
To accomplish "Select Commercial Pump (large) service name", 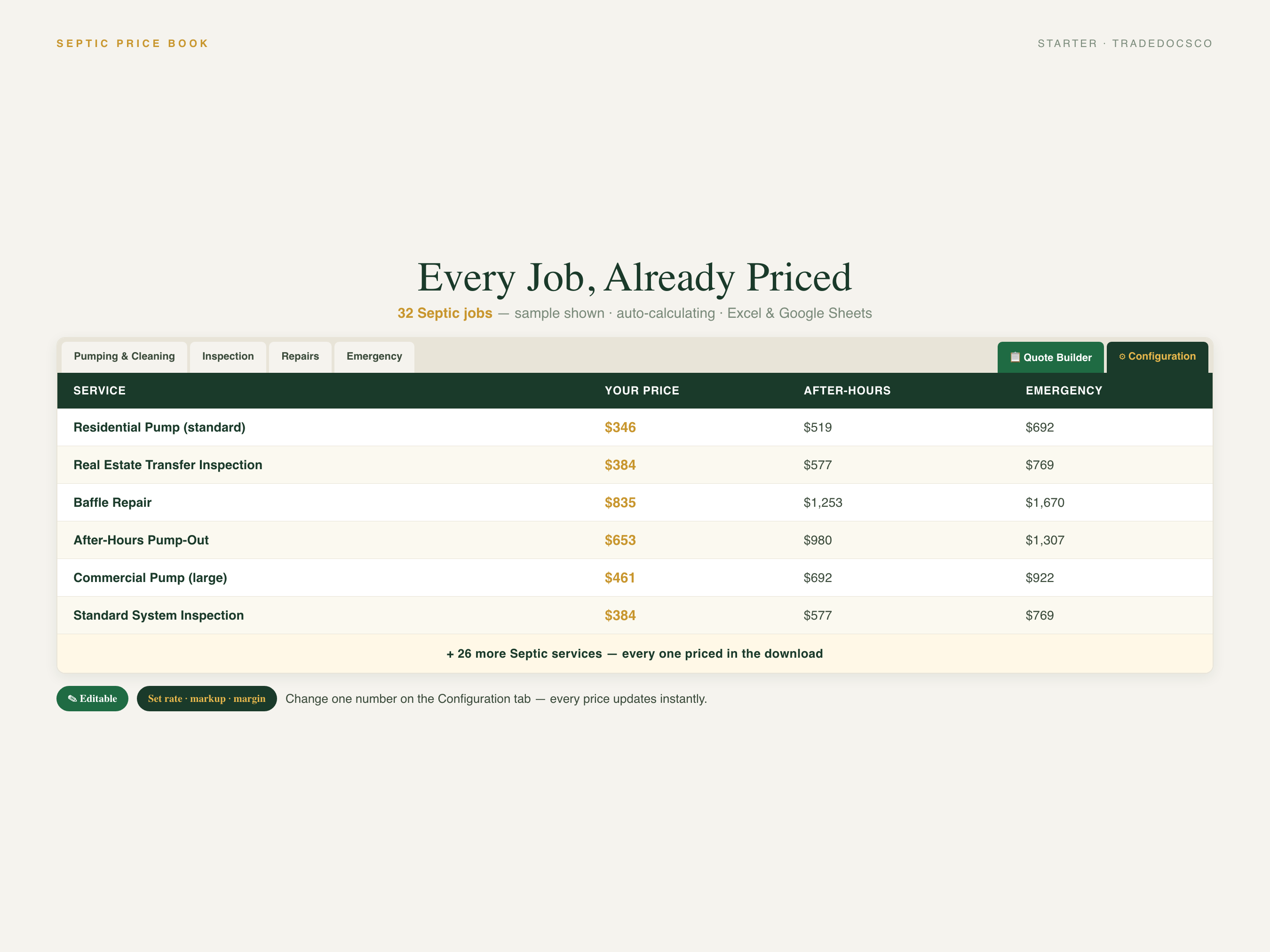I will pyautogui.click(x=151, y=578).
